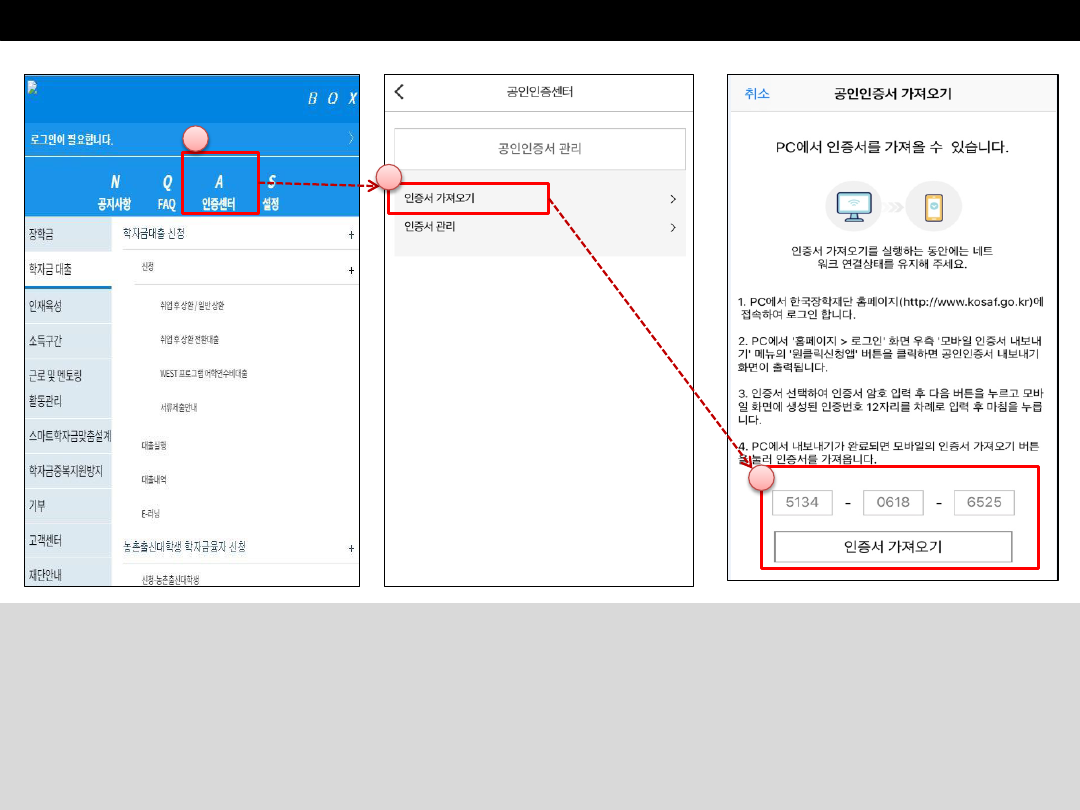Open WEST 프로그램 어학연수비대출 item
This screenshot has height=810, width=1080.
[x=203, y=373]
